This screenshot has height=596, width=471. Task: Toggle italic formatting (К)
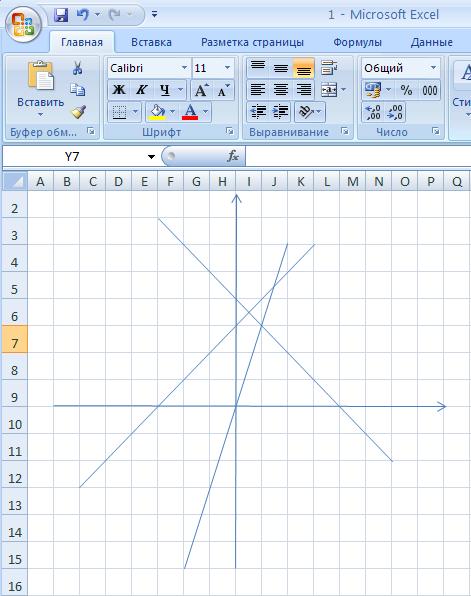tap(142, 90)
